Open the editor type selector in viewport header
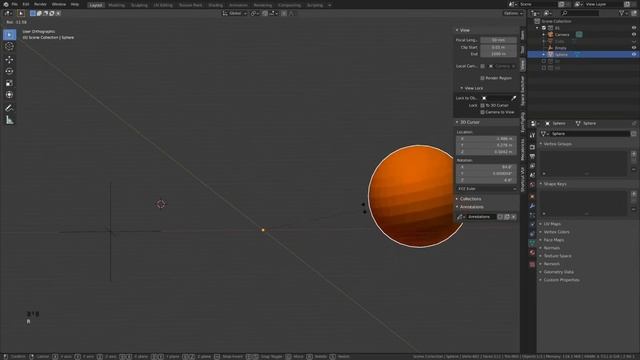The image size is (640, 360). point(7,13)
